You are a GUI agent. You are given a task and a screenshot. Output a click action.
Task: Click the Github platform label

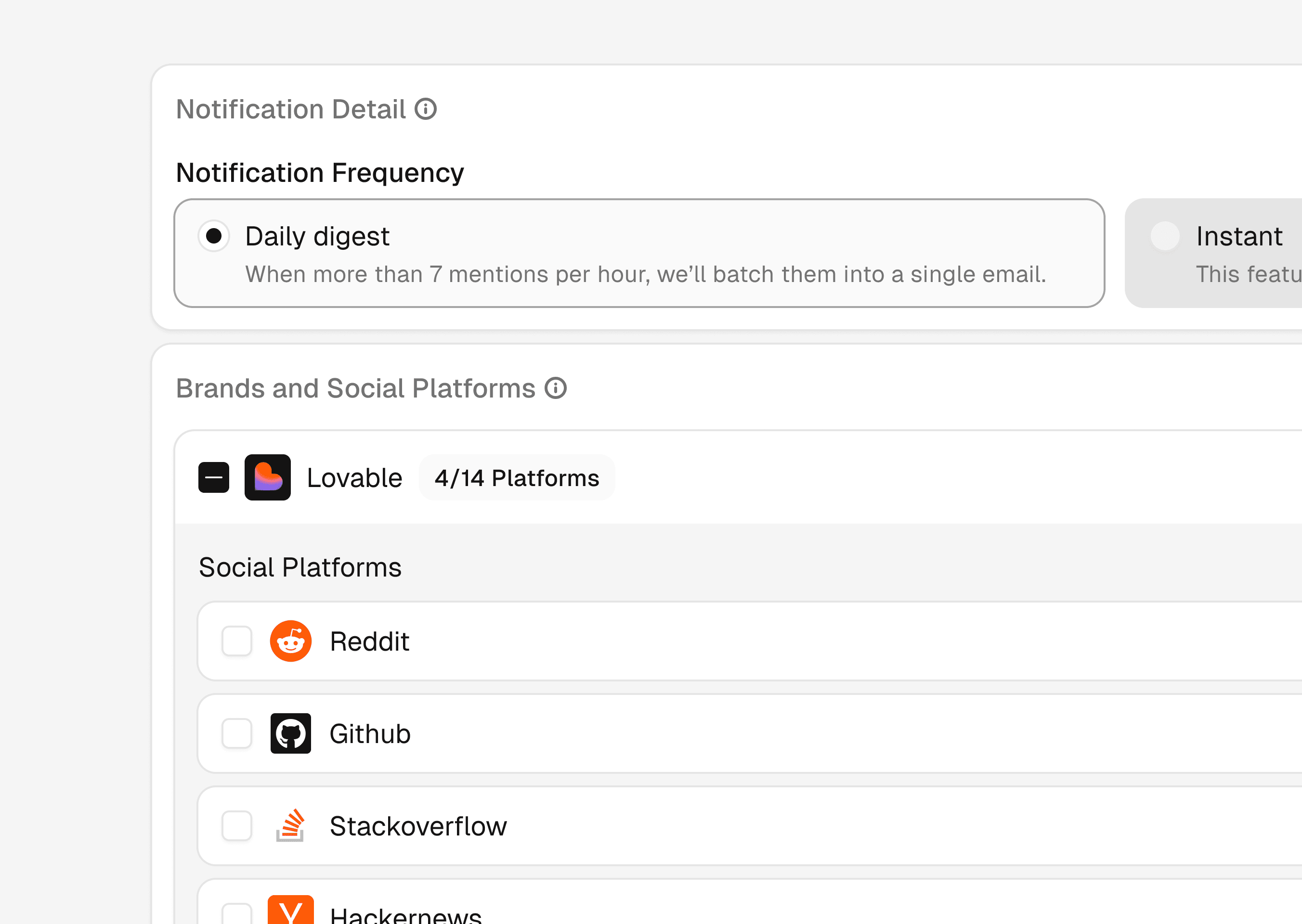click(370, 734)
